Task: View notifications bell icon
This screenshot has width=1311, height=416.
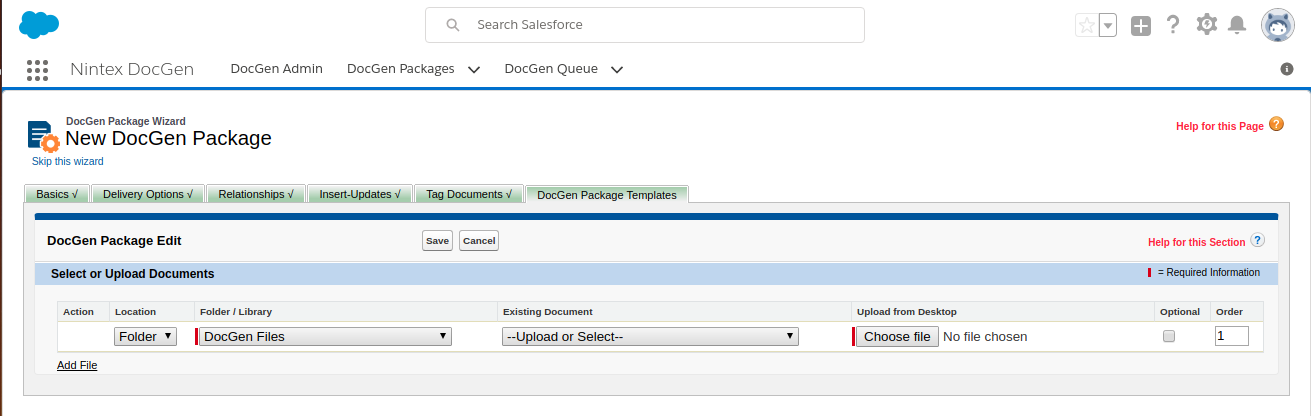Action: click(x=1238, y=25)
